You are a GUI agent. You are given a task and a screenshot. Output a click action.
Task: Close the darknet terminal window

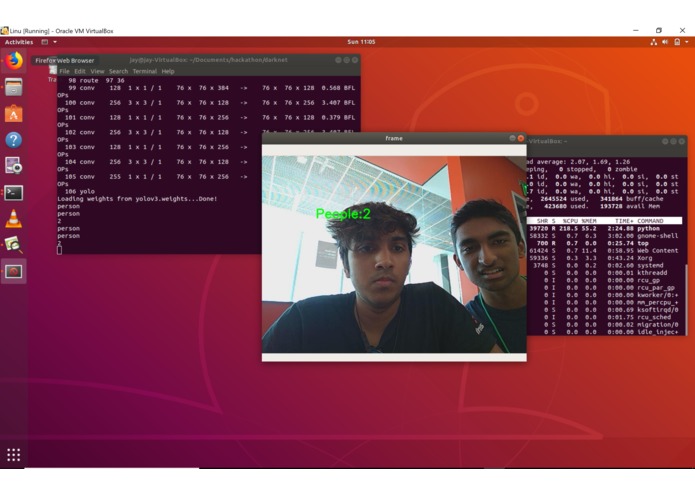355,60
